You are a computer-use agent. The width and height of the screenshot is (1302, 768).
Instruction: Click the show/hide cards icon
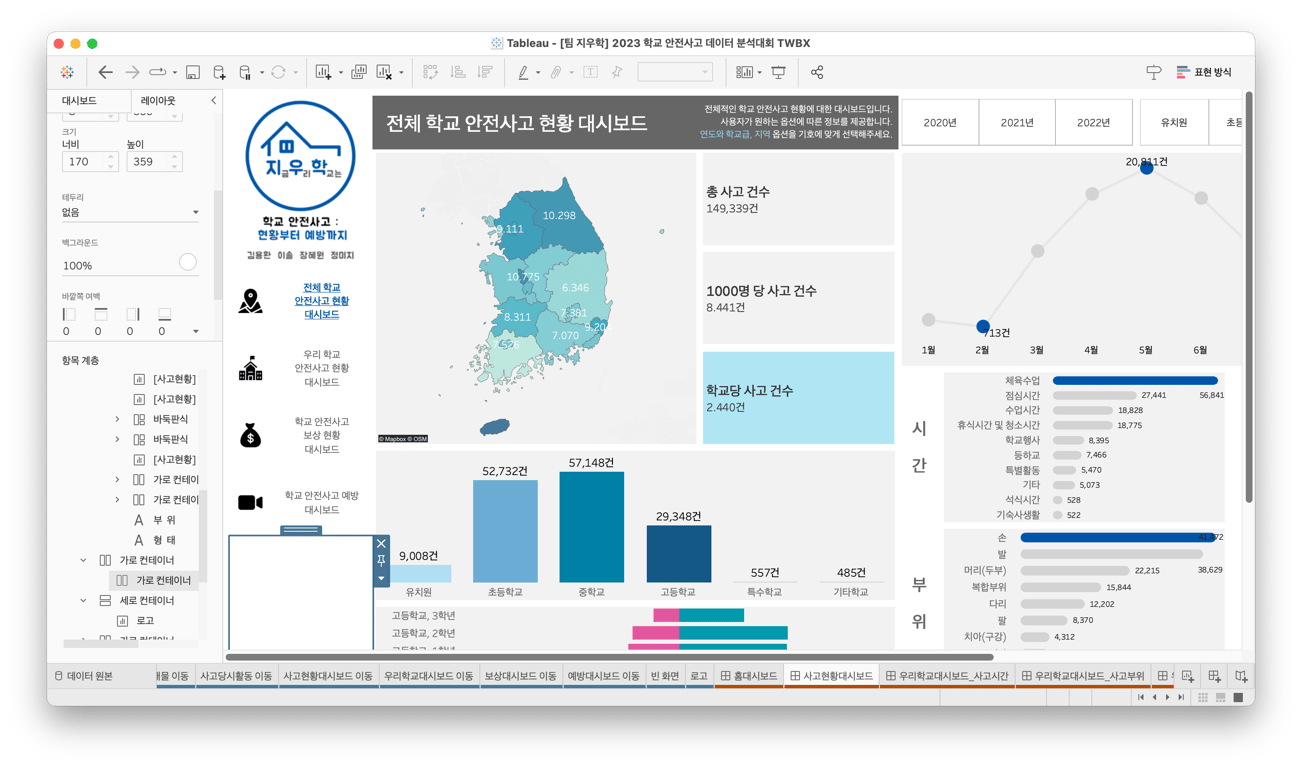click(744, 72)
